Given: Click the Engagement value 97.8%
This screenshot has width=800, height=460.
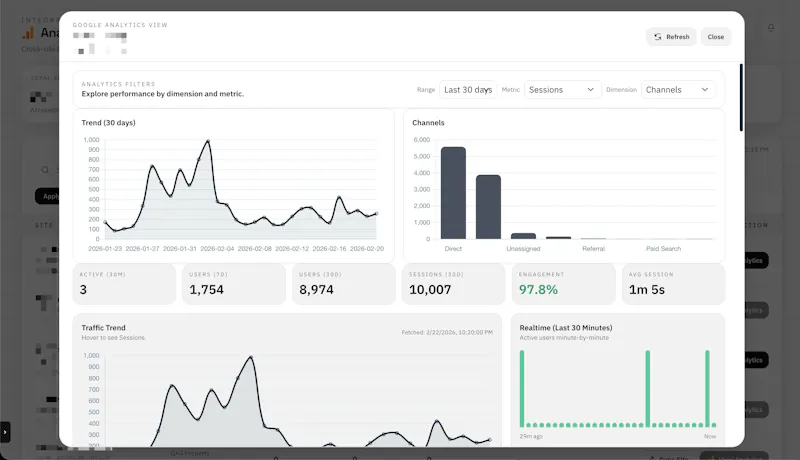Looking at the screenshot, I should [x=538, y=290].
